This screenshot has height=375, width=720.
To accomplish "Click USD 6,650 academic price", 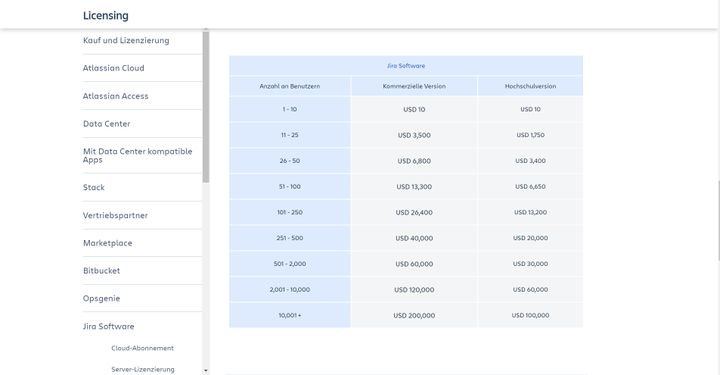I will tap(530, 186).
